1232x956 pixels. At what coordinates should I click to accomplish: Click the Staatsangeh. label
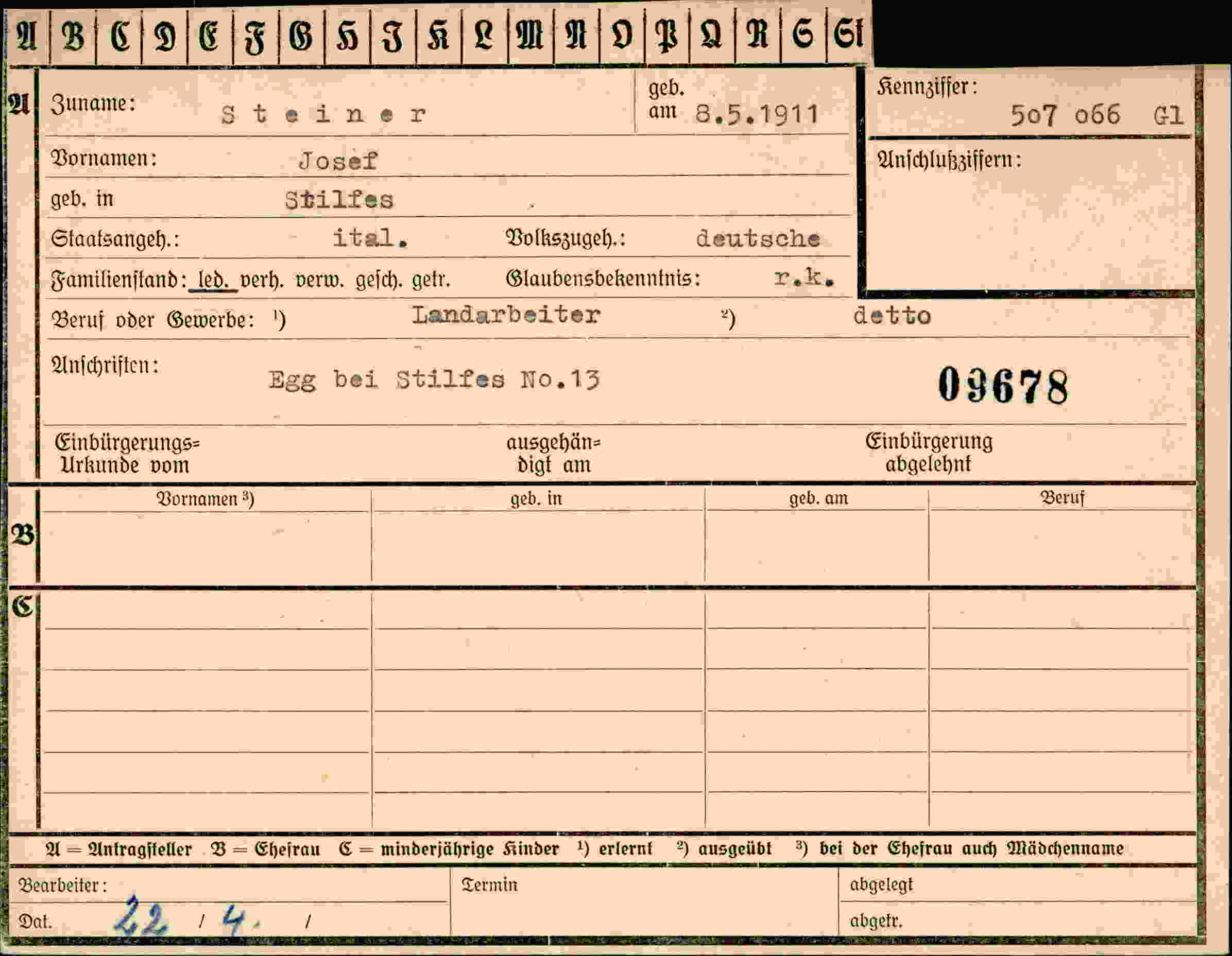(115, 239)
